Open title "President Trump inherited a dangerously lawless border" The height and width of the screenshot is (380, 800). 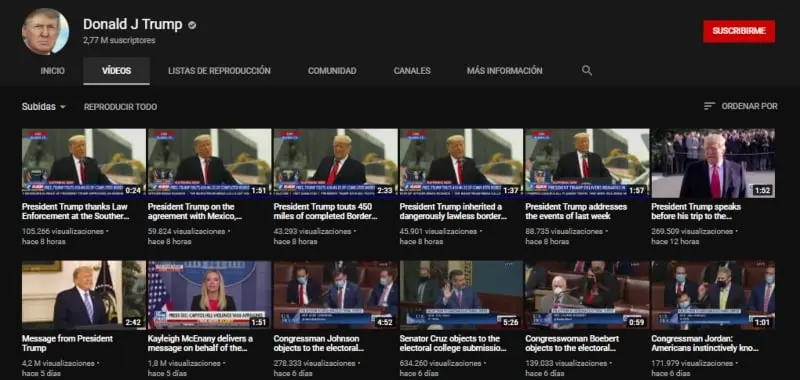point(453,211)
